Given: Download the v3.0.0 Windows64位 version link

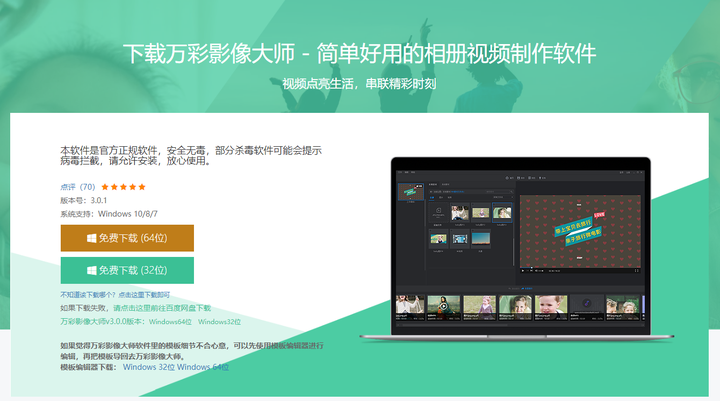Looking at the screenshot, I should pos(170,322).
